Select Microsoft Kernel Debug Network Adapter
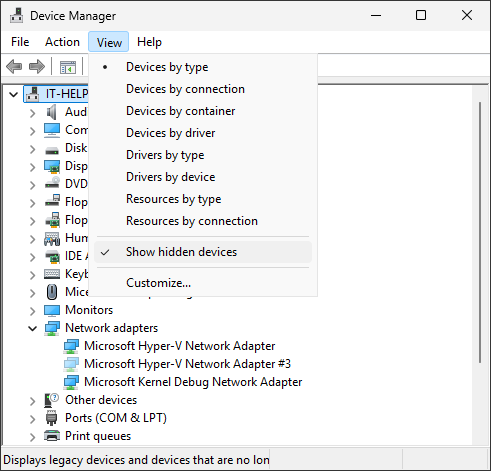 pyautogui.click(x=193, y=382)
